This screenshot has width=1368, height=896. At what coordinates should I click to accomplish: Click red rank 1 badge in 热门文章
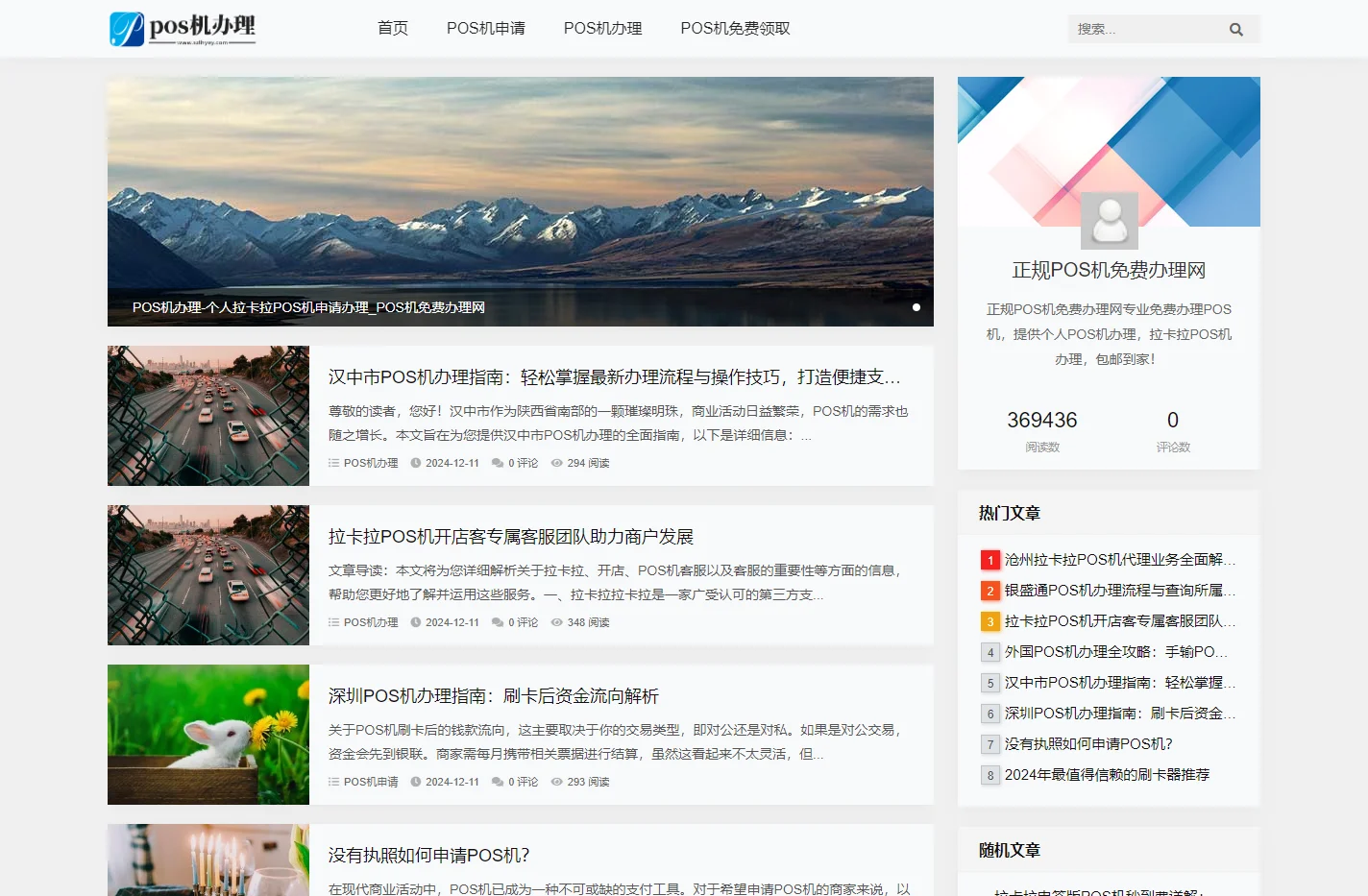point(989,560)
